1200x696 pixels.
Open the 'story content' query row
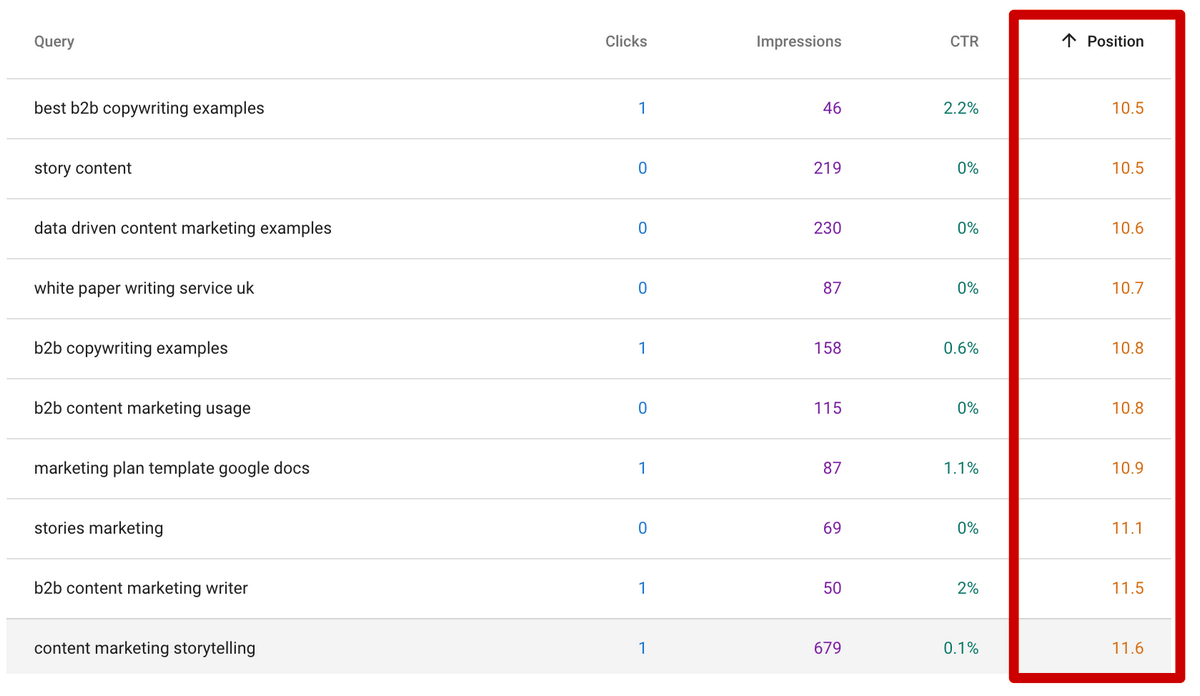tap(83, 168)
